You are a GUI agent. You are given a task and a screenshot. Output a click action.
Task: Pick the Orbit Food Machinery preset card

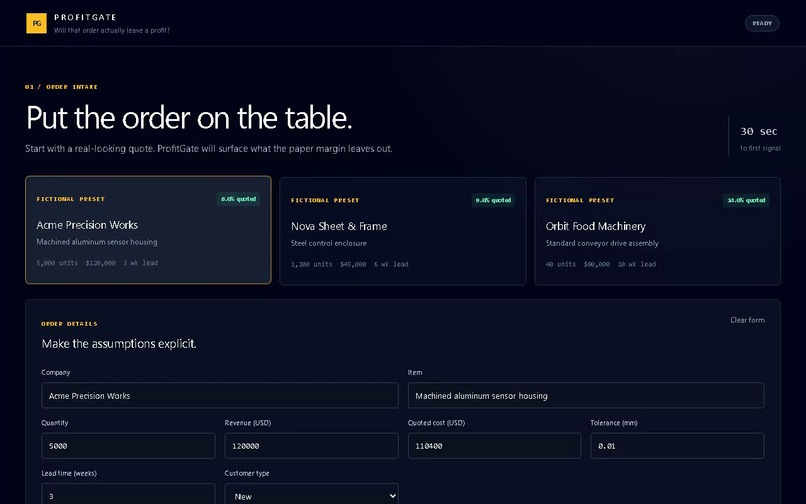pos(657,231)
